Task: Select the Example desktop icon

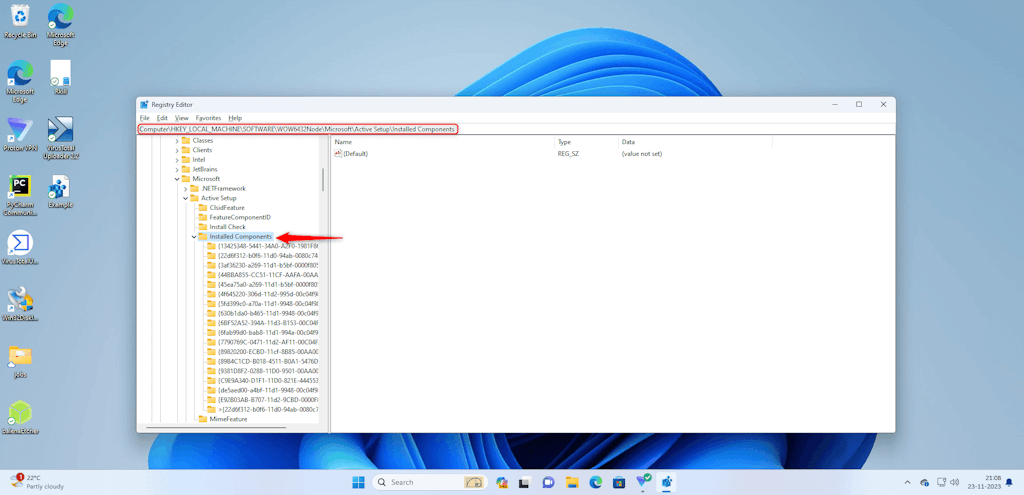Action: point(60,192)
